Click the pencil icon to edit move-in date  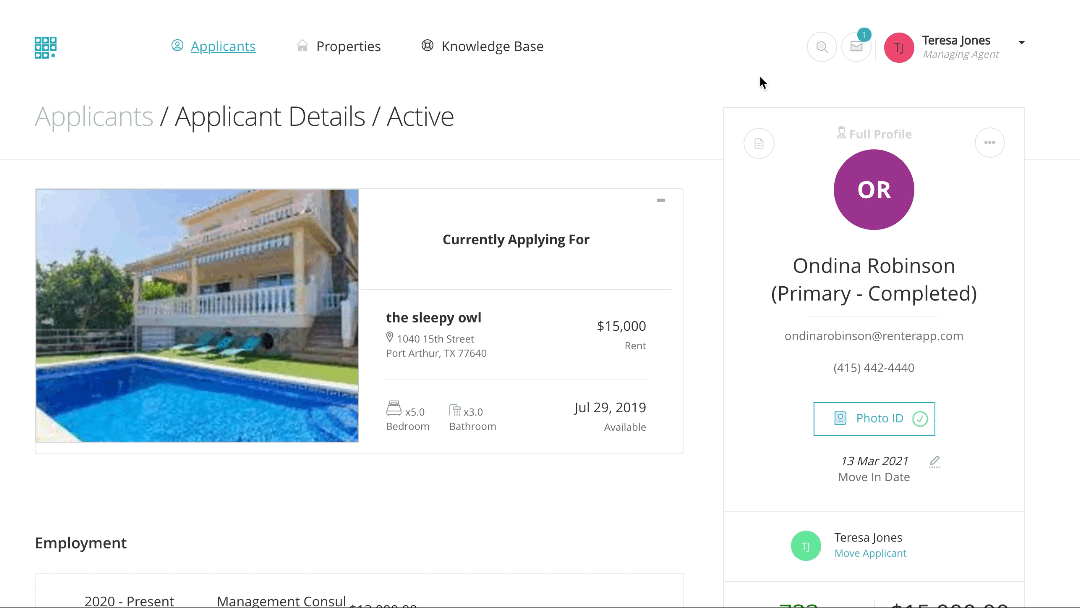(935, 462)
